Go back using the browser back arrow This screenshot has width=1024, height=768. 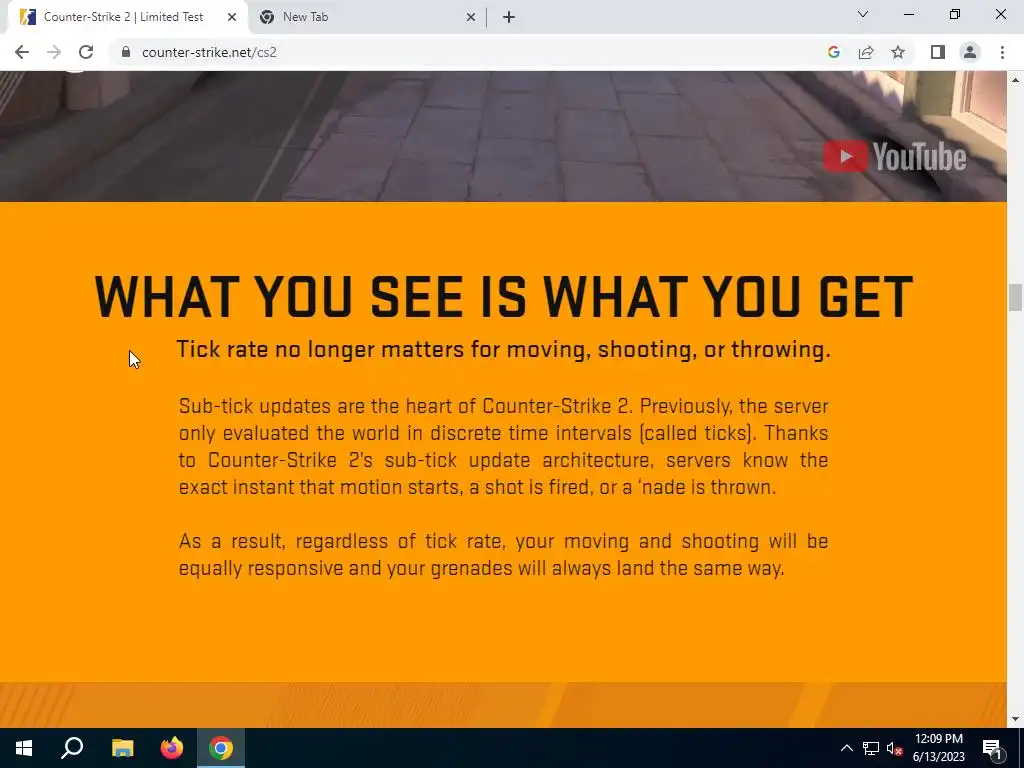(22, 52)
